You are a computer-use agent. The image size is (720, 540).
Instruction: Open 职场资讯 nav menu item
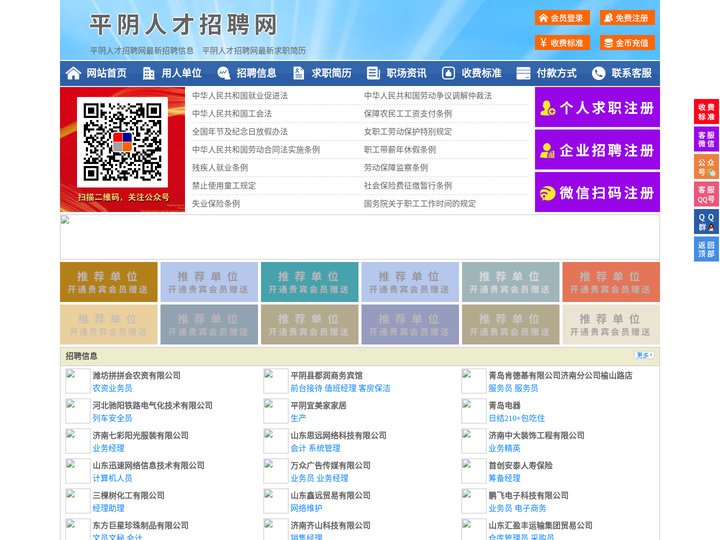click(406, 73)
